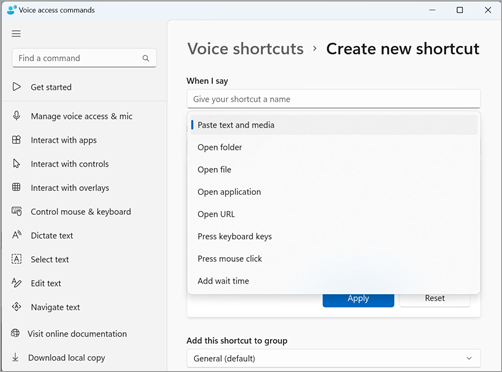
Task: Click the Find a command search box
Action: 84,58
